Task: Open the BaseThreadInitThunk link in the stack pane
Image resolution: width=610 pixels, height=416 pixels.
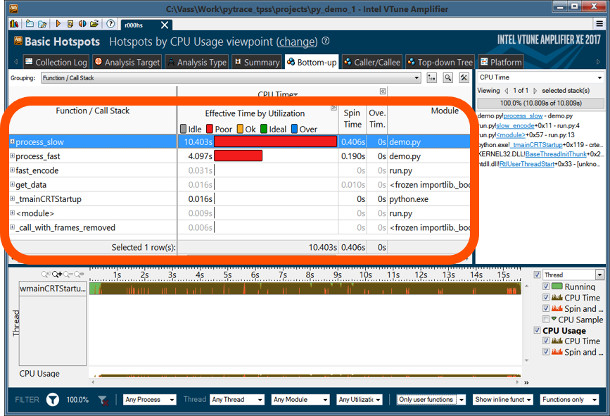Action: pyautogui.click(x=556, y=154)
